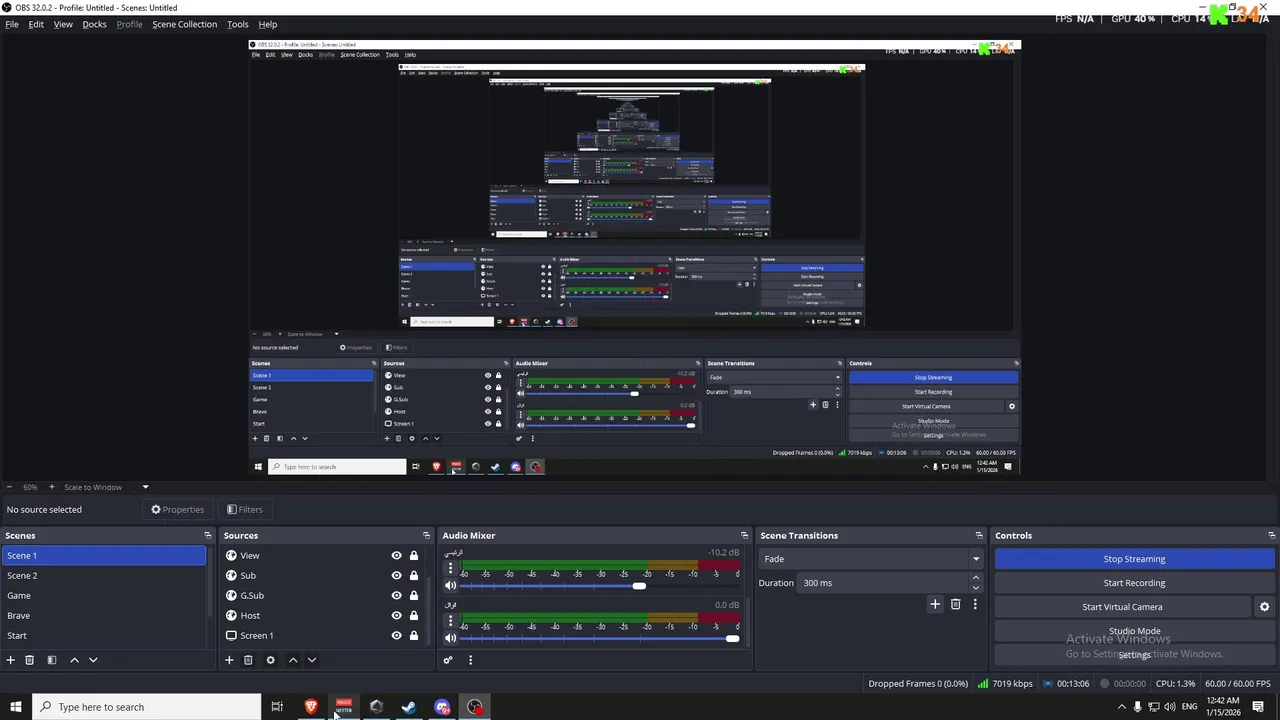Zoom in the preview with the plus icon
This screenshot has width=1280, height=720.
pyautogui.click(x=54, y=487)
